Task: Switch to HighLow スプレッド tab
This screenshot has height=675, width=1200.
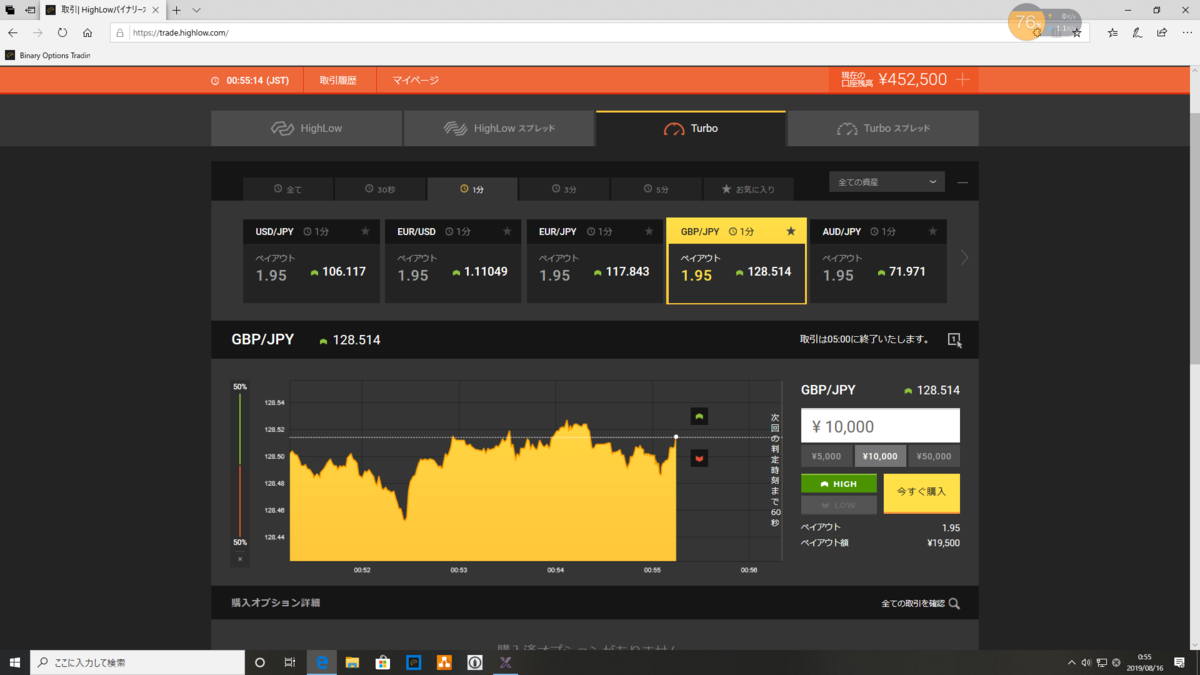Action: point(499,128)
